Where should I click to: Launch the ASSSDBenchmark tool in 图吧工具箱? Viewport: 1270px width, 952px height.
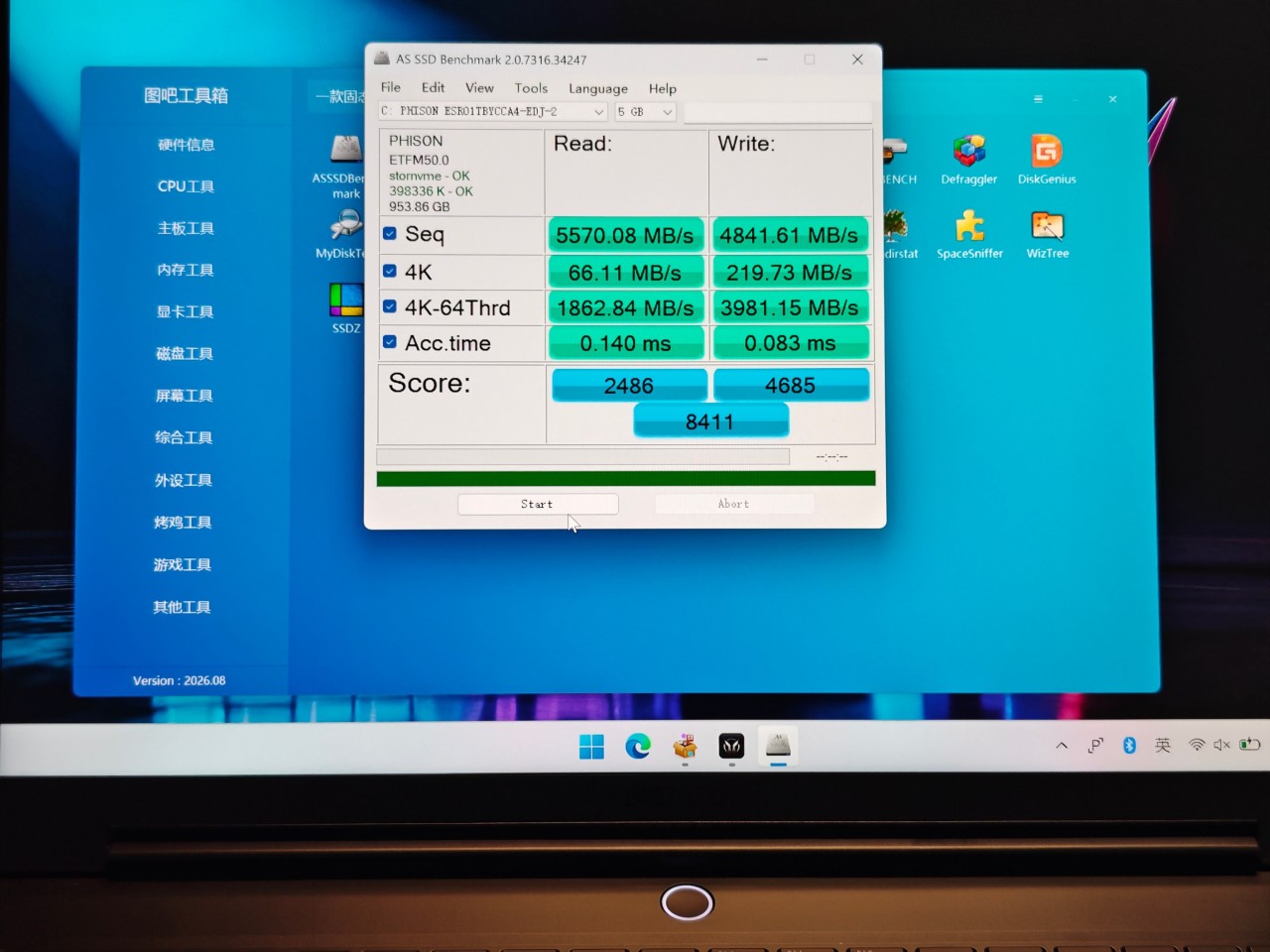point(346,150)
